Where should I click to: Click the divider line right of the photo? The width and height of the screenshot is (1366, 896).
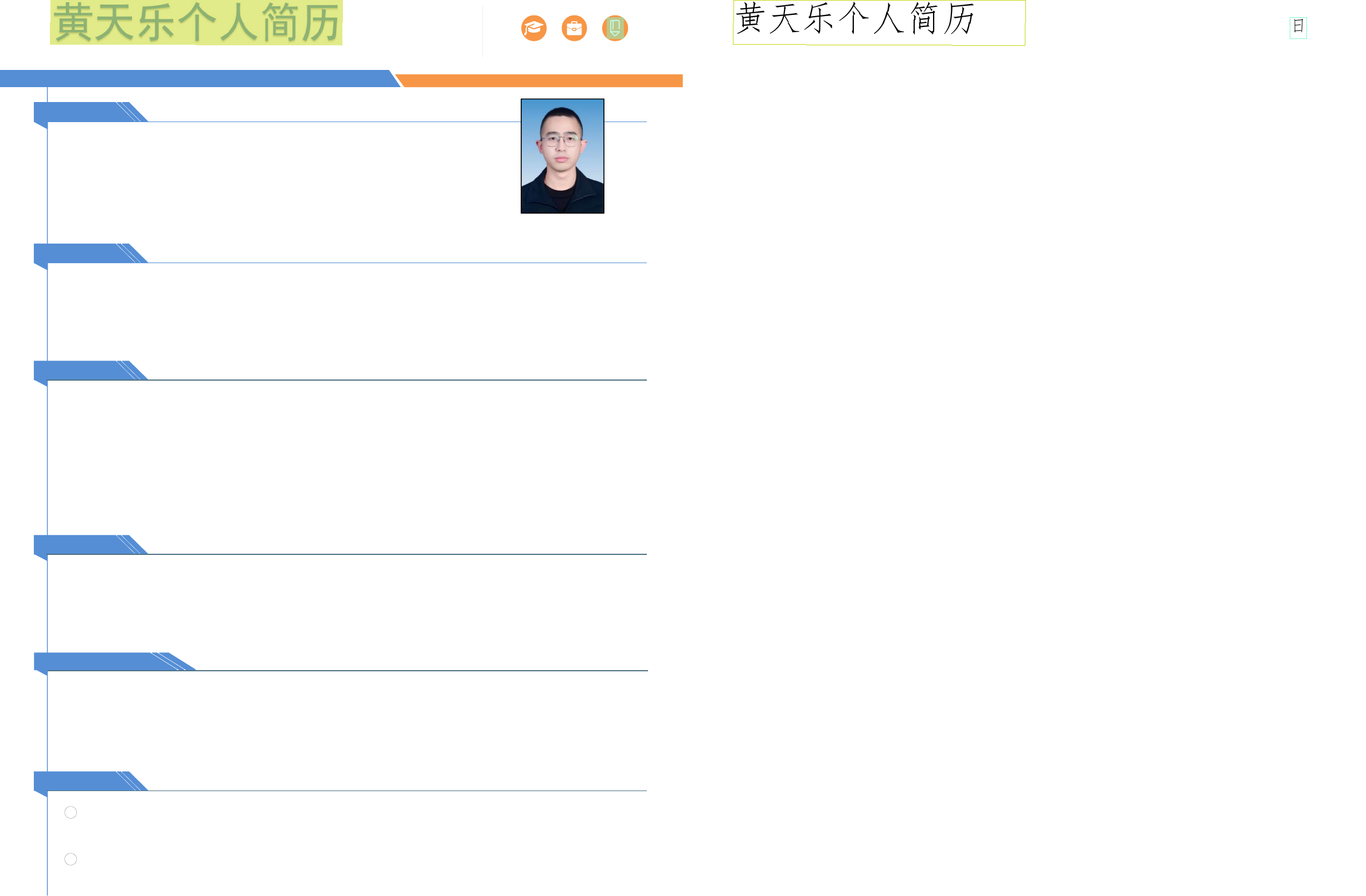click(626, 122)
